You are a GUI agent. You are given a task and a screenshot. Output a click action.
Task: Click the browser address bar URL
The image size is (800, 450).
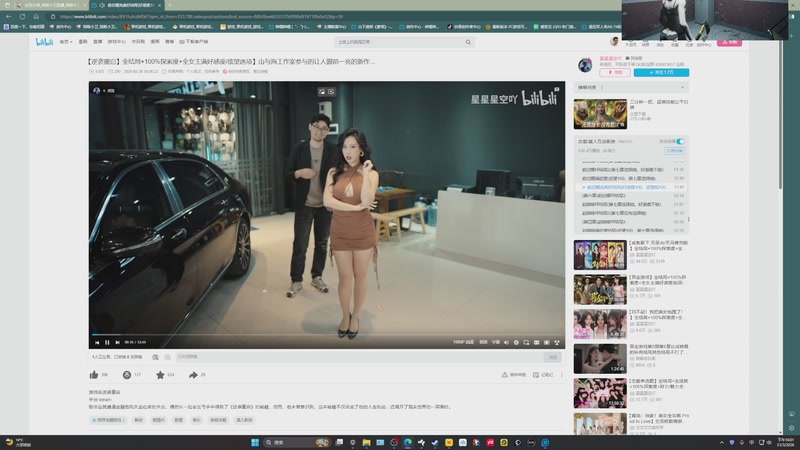[x=202, y=16]
